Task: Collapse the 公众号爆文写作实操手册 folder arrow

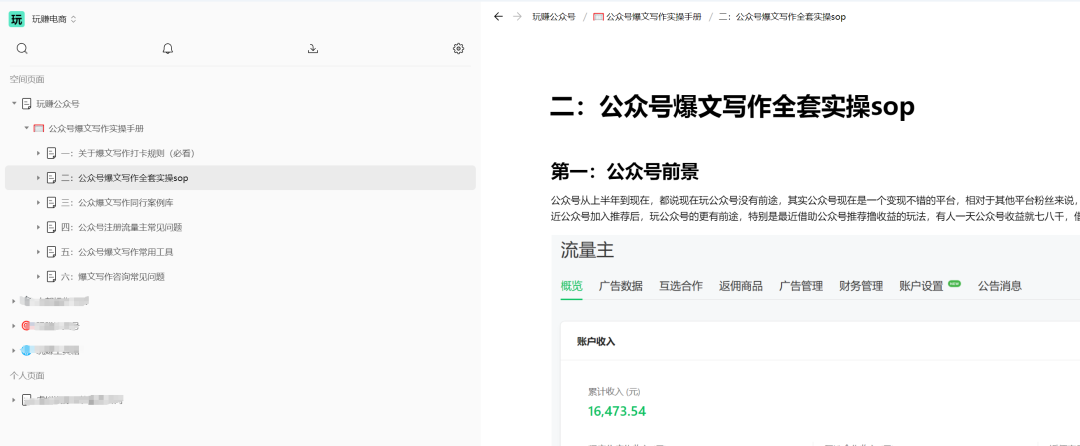Action: (27, 129)
